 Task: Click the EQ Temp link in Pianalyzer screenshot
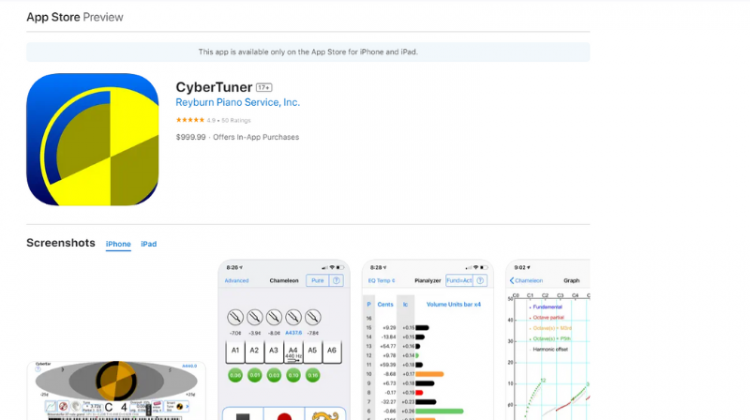[x=381, y=281]
